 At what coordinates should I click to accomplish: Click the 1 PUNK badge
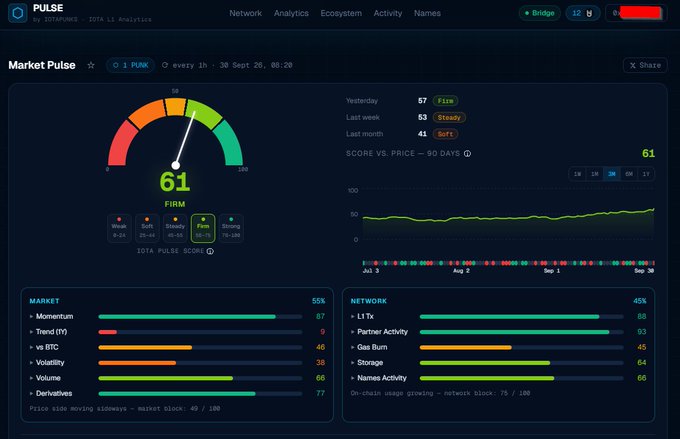(x=131, y=65)
